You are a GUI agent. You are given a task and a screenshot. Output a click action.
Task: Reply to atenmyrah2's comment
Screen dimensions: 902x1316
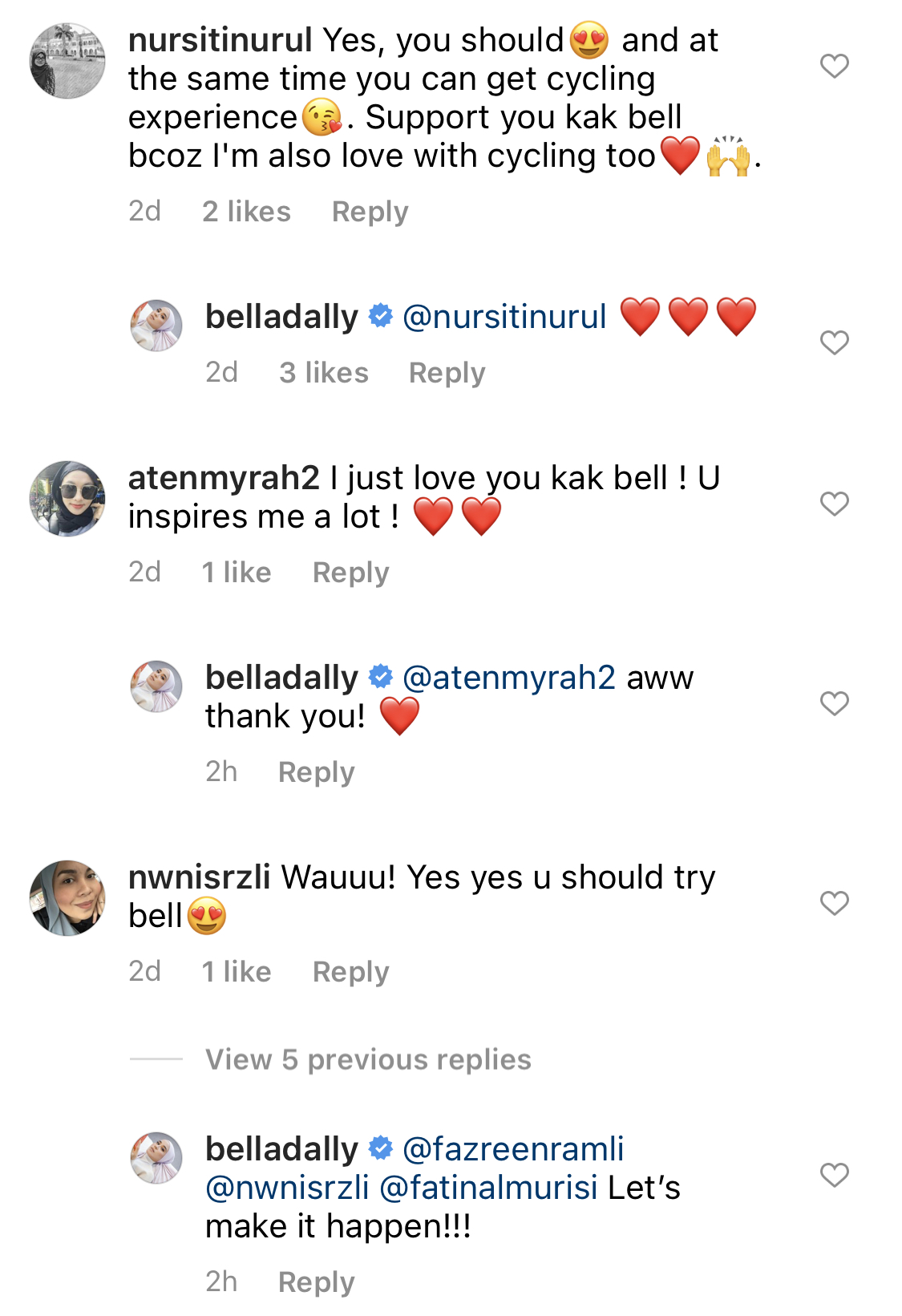point(350,573)
